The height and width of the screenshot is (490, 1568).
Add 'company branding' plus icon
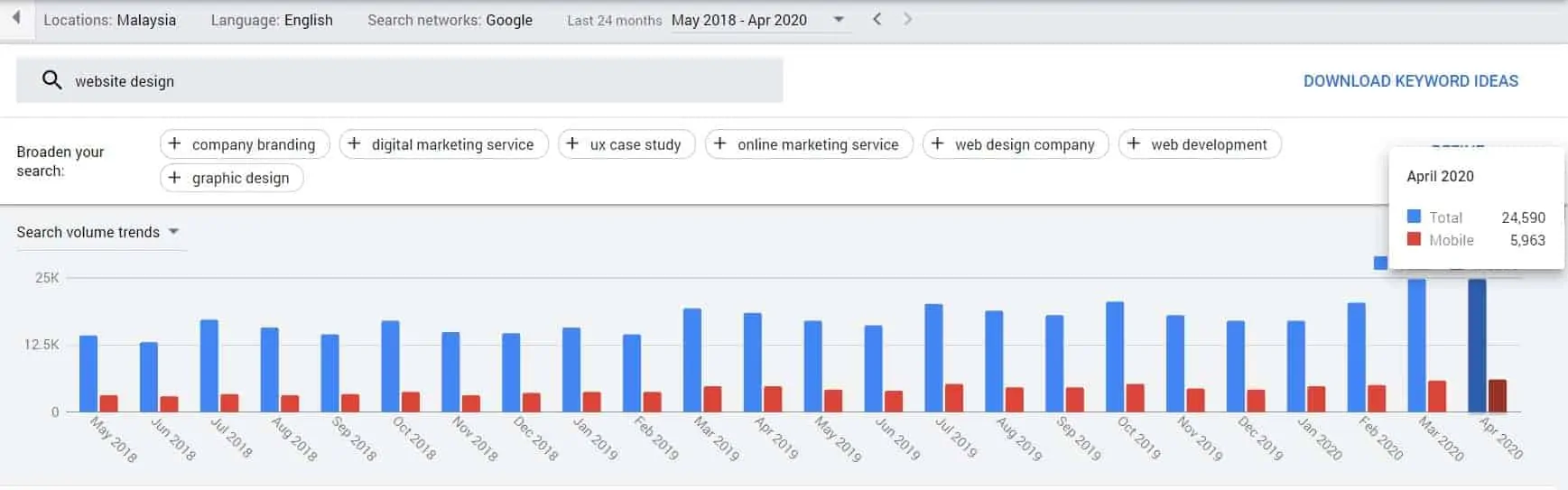[175, 143]
